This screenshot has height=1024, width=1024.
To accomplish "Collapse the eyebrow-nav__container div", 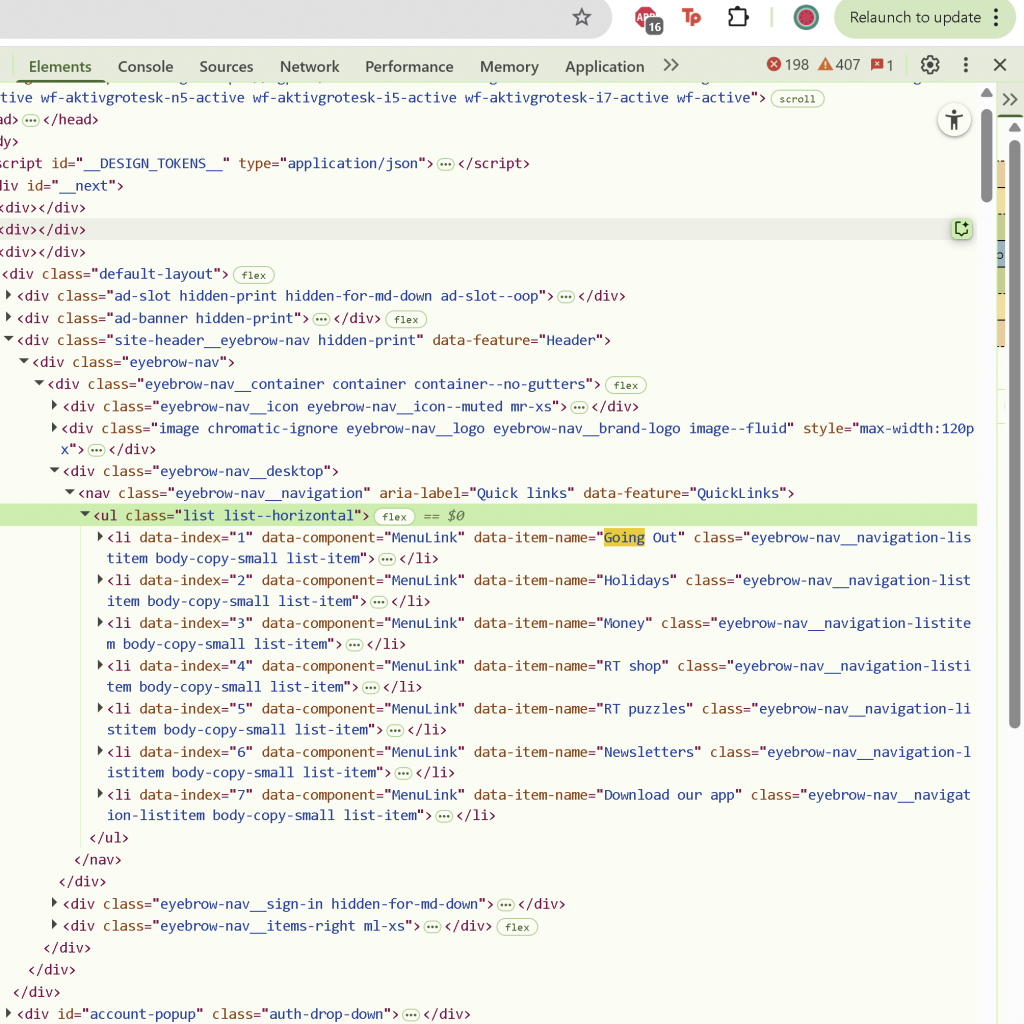I will [x=39, y=383].
